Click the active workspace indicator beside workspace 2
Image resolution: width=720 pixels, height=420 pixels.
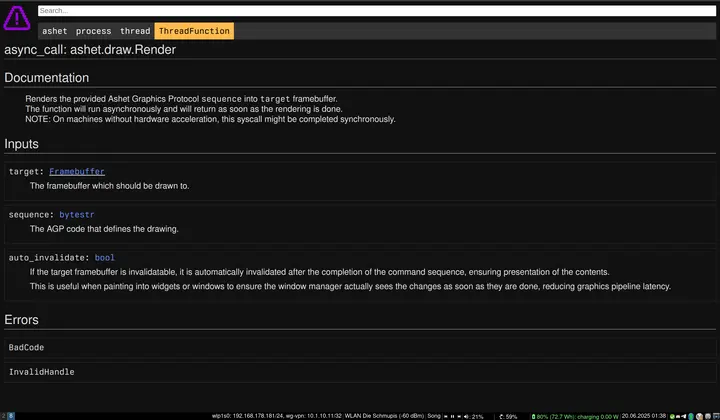(12, 415)
